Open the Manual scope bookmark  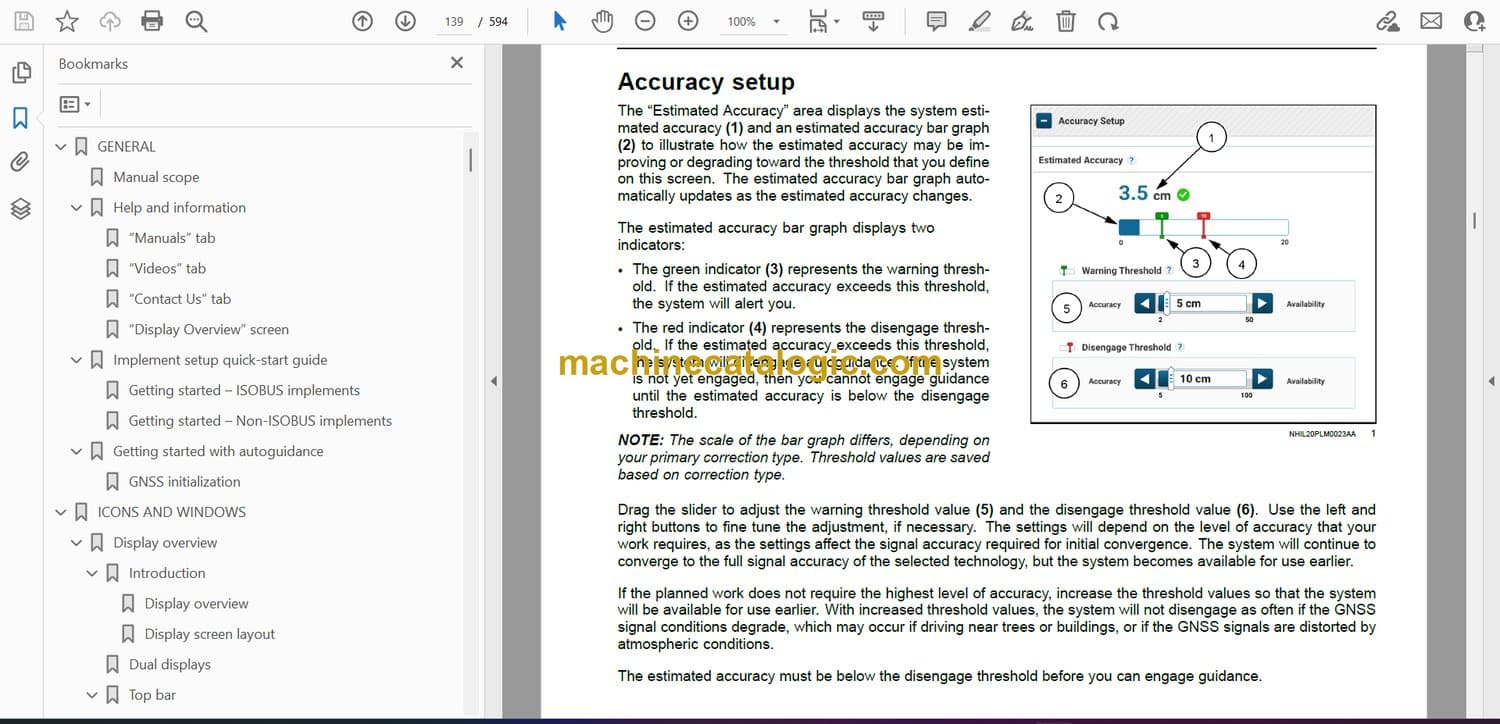coord(156,177)
